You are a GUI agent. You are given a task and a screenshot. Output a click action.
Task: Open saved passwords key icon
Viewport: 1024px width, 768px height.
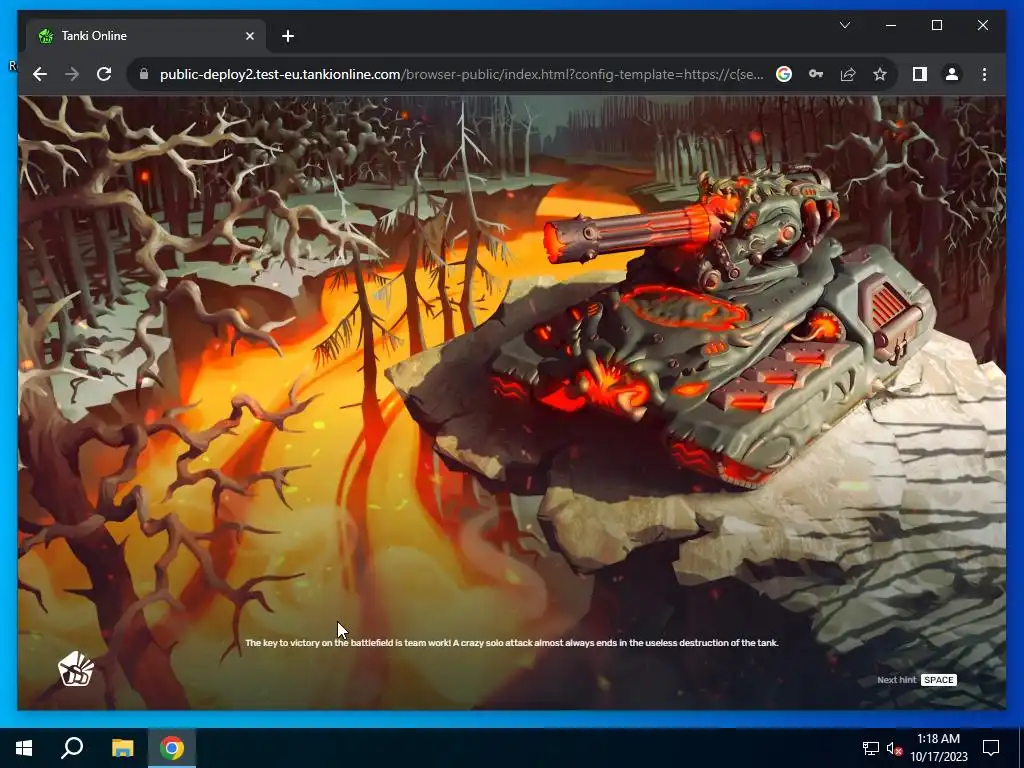pos(816,74)
